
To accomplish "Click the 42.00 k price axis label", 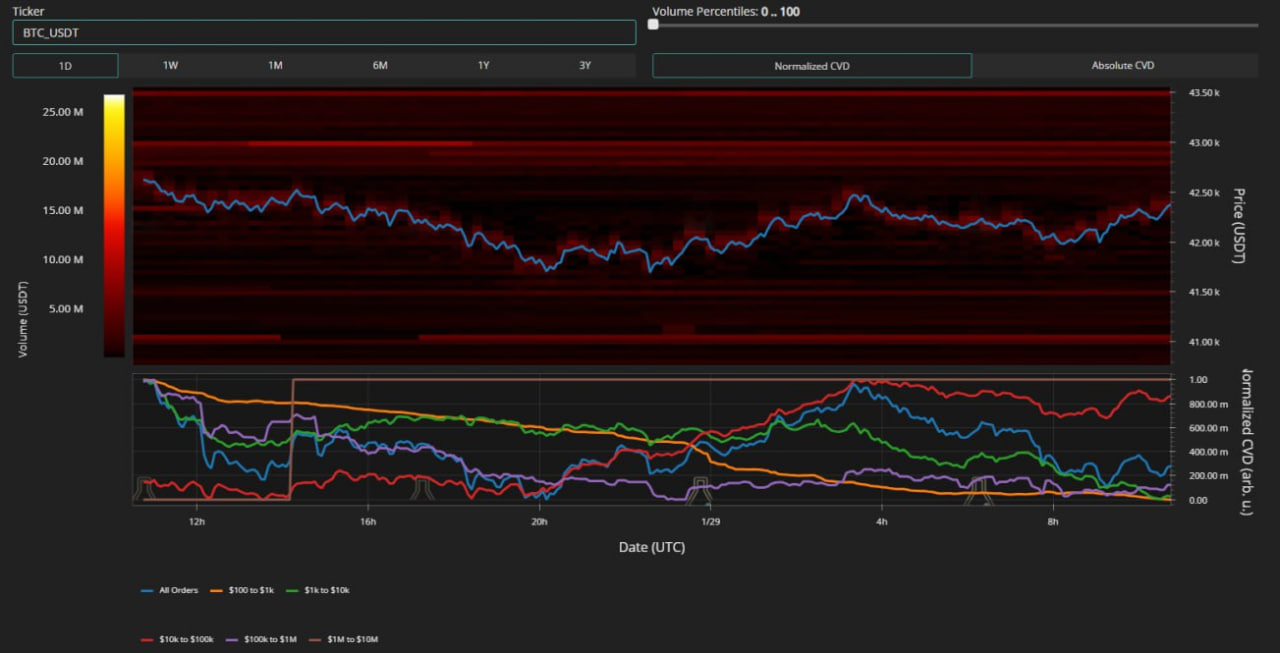I will [x=1203, y=242].
